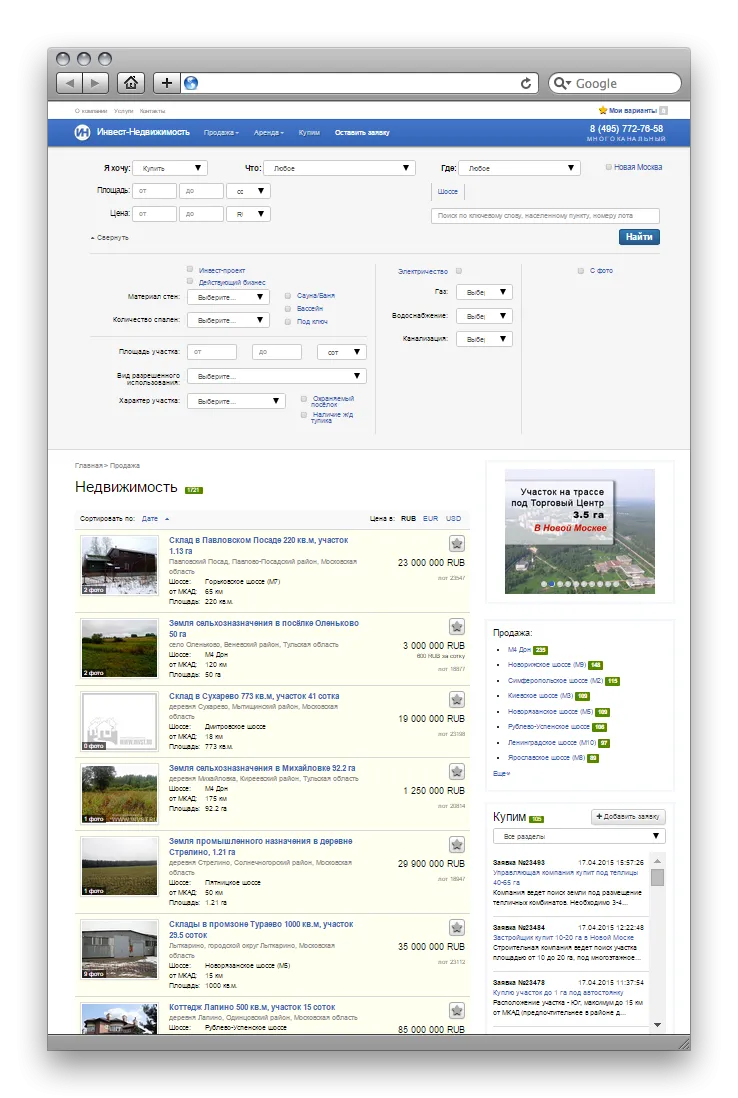This screenshot has width=738, height=1098.
Task: Open the О компании top link
Action: [91, 111]
